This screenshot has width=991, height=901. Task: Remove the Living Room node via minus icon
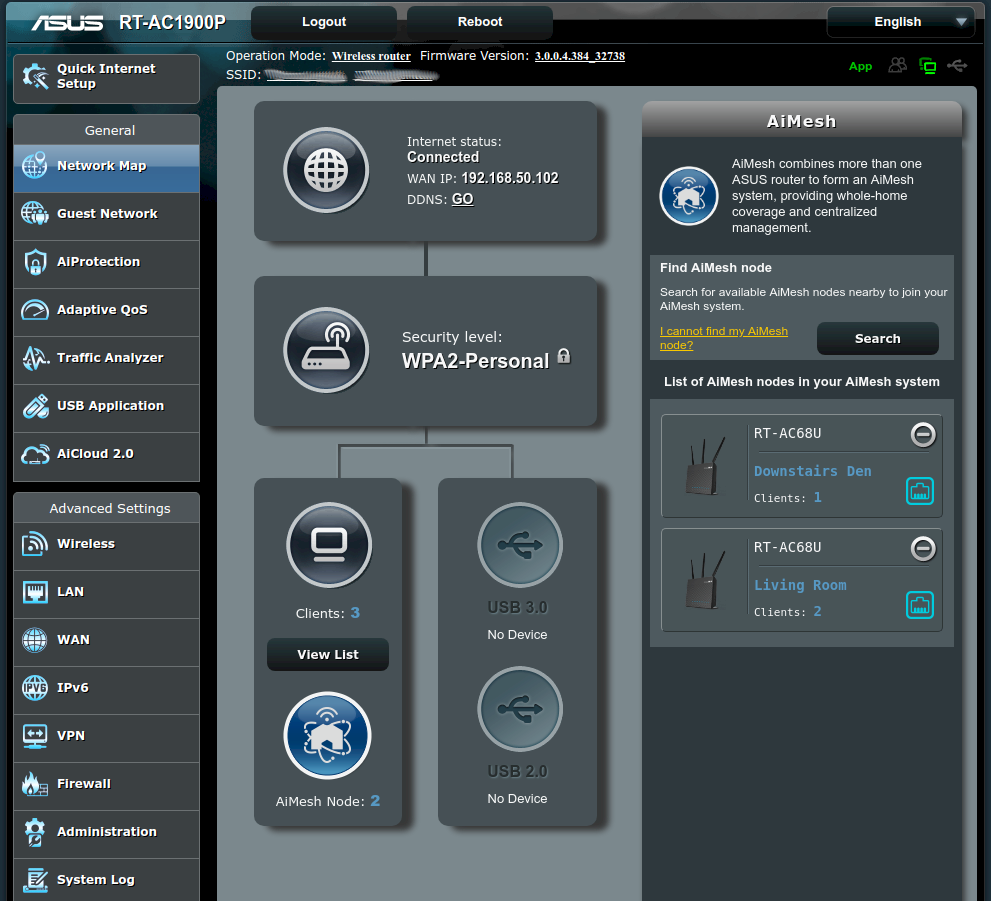(923, 548)
